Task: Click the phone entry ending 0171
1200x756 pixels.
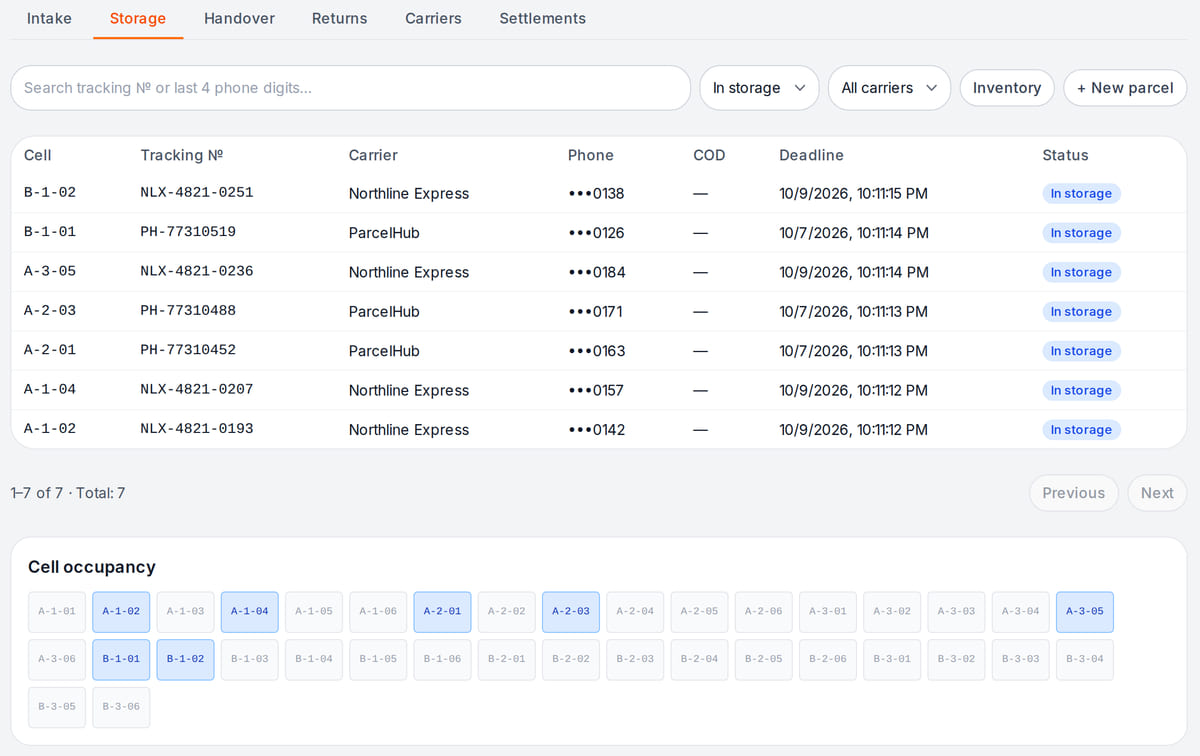Action: pyautogui.click(x=595, y=311)
